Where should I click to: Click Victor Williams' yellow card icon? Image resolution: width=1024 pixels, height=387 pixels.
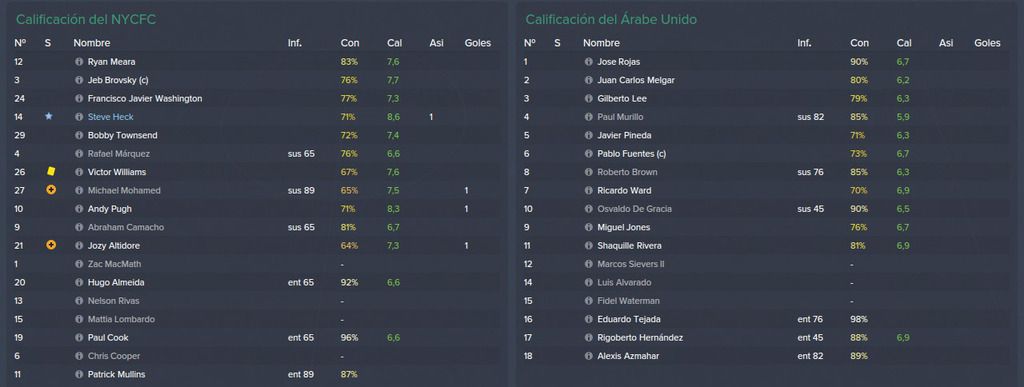[51, 172]
